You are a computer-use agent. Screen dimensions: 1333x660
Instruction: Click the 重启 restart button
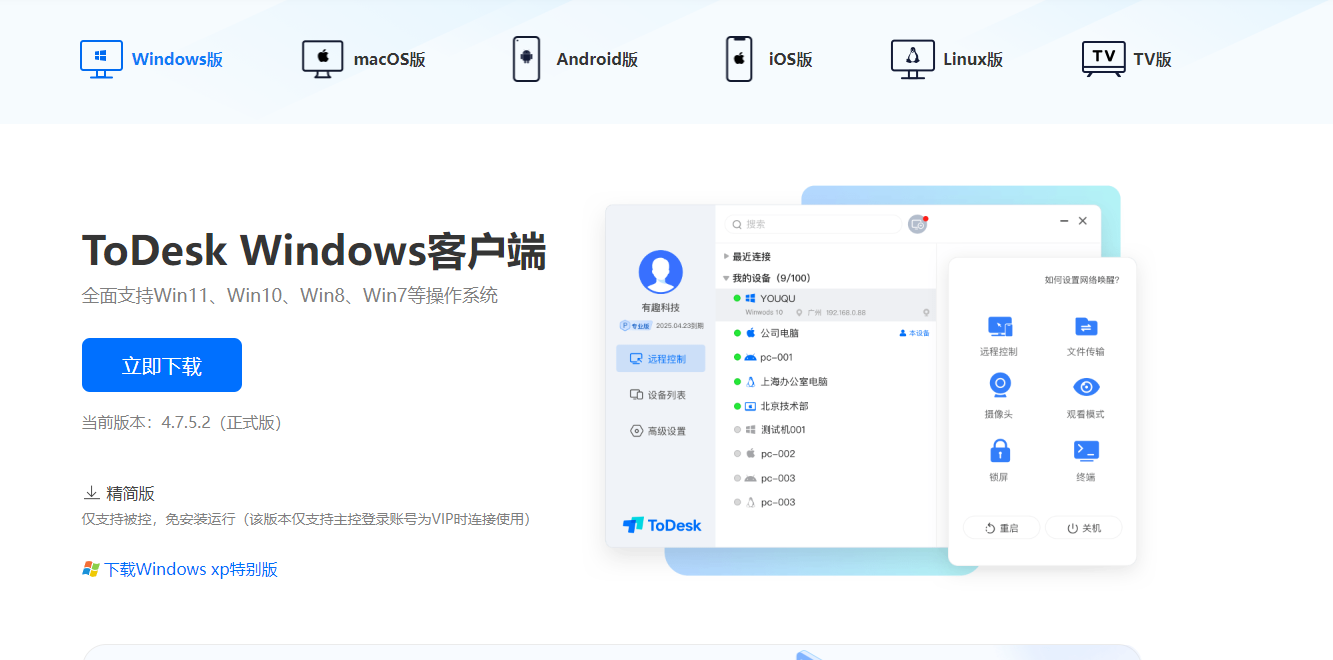pyautogui.click(x=1001, y=528)
